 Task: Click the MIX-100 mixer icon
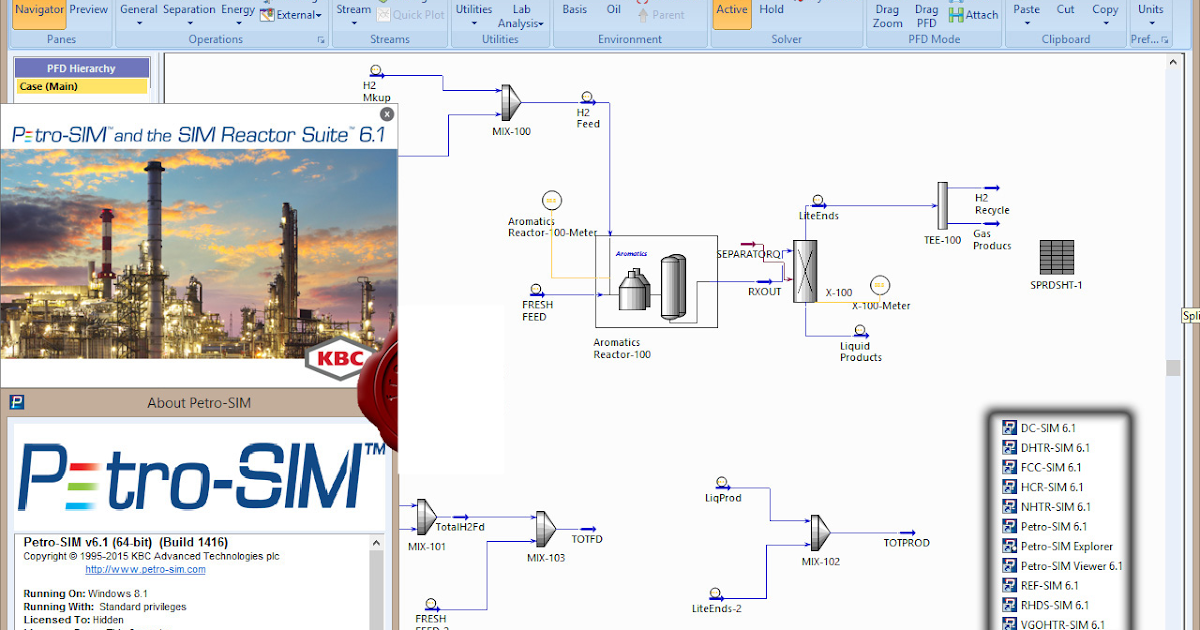pyautogui.click(x=510, y=103)
